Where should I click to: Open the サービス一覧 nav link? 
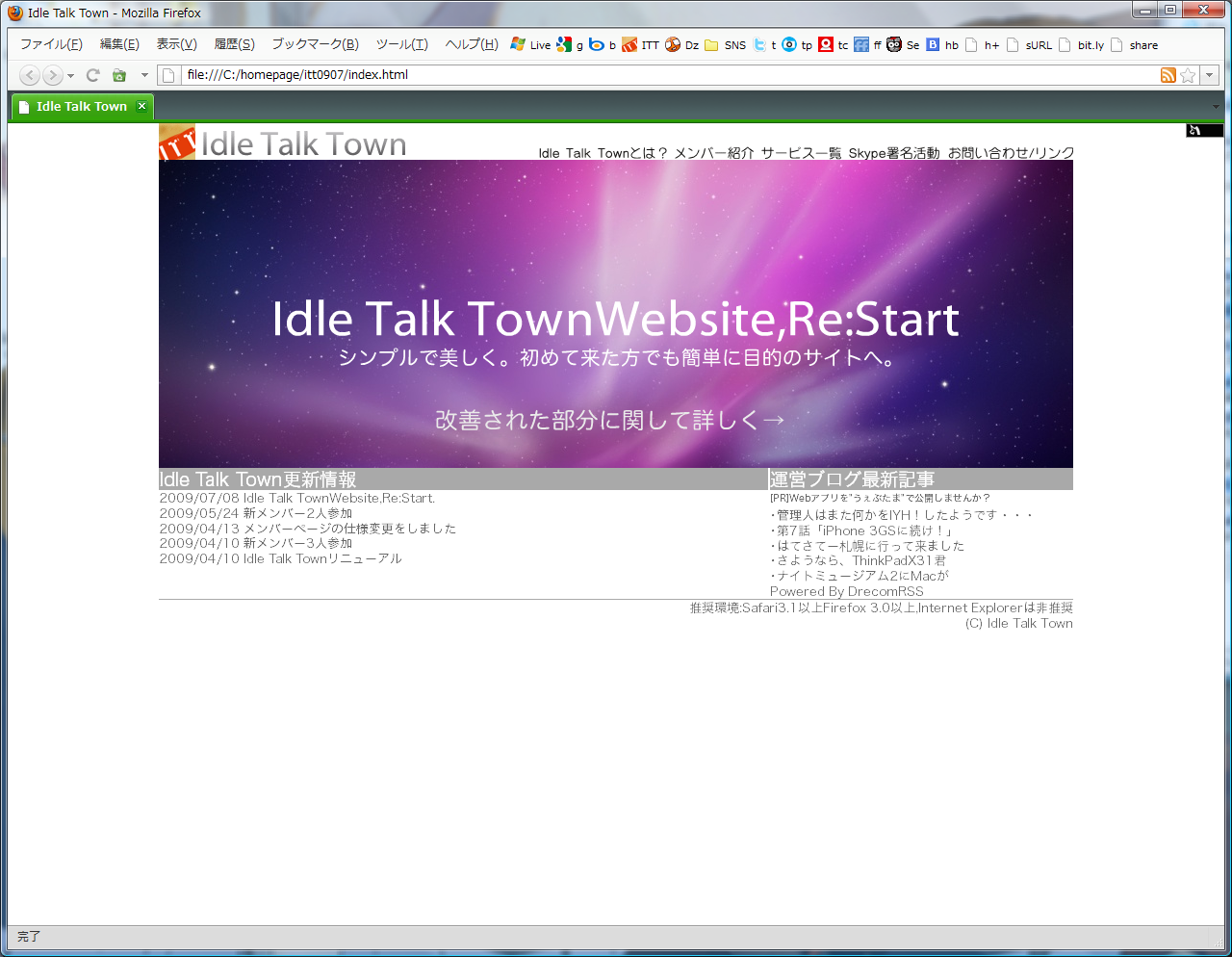(x=801, y=153)
